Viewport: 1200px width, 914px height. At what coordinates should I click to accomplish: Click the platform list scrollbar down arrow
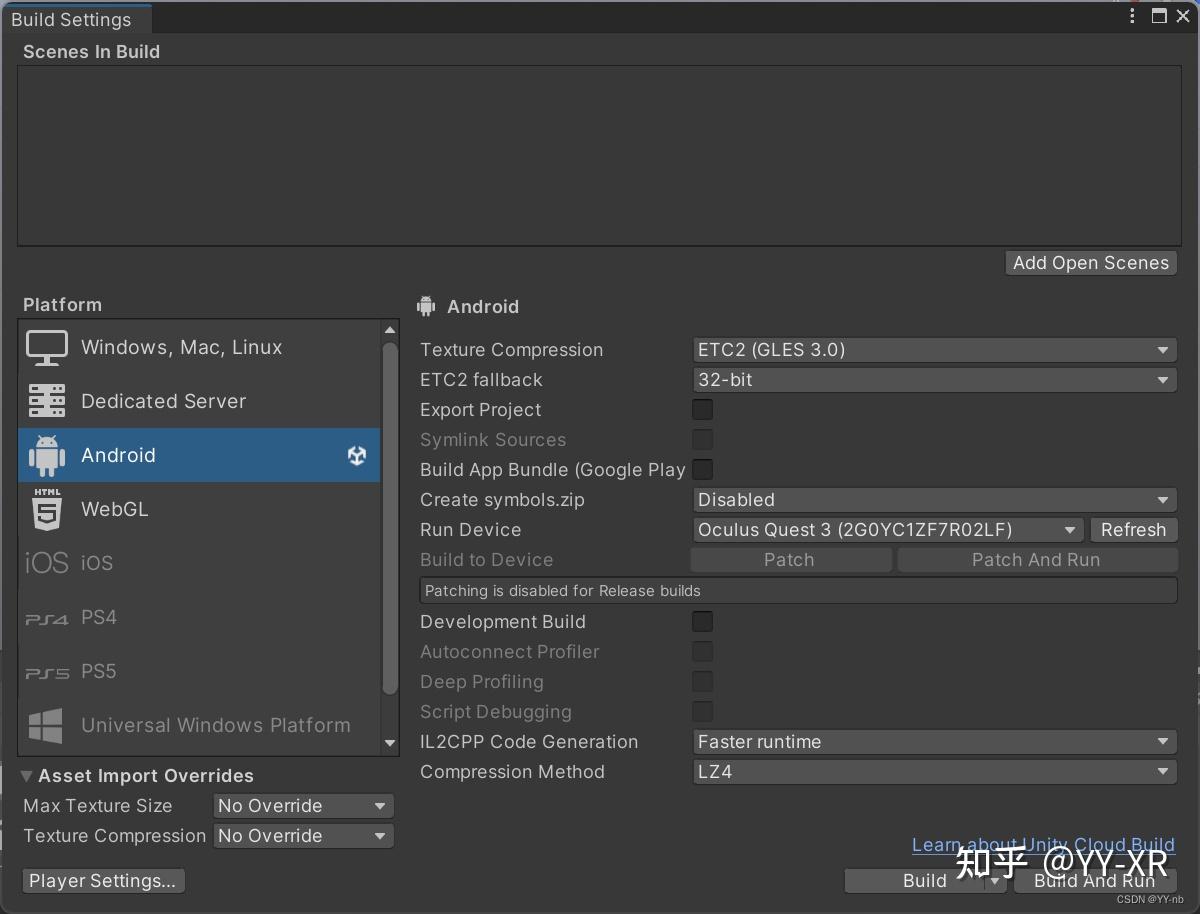point(389,743)
